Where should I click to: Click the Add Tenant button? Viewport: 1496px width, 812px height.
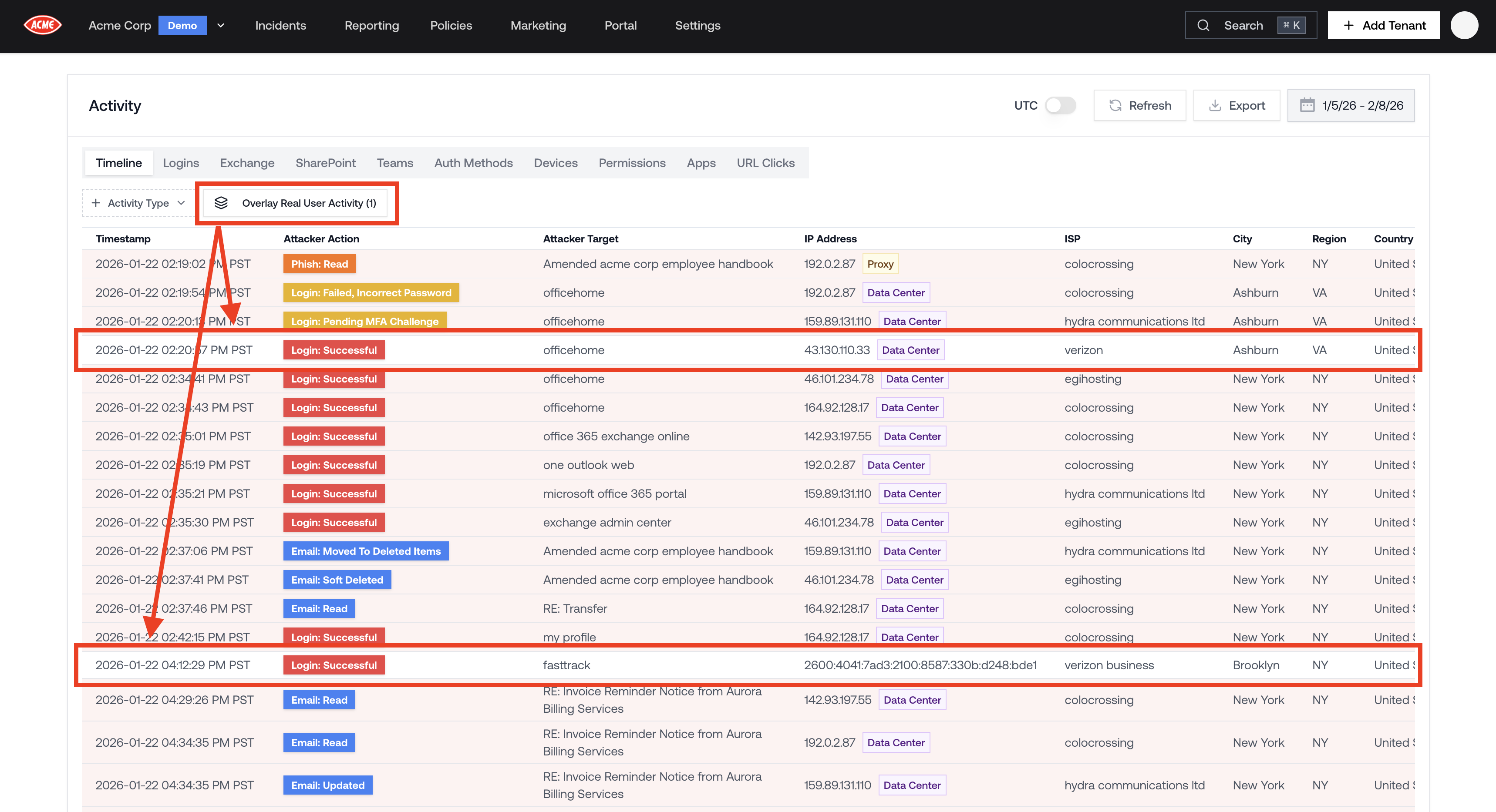pyautogui.click(x=1383, y=26)
